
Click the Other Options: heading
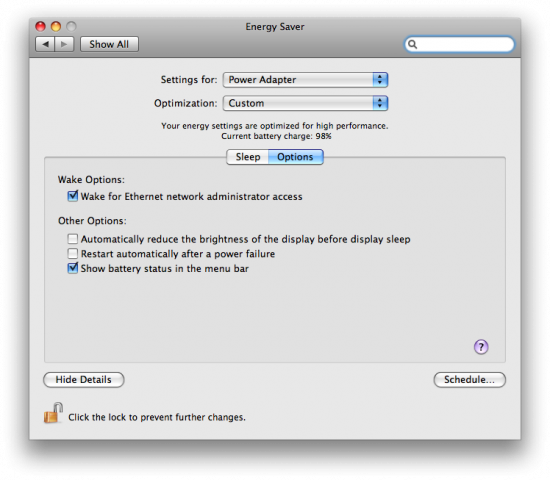coord(92,221)
